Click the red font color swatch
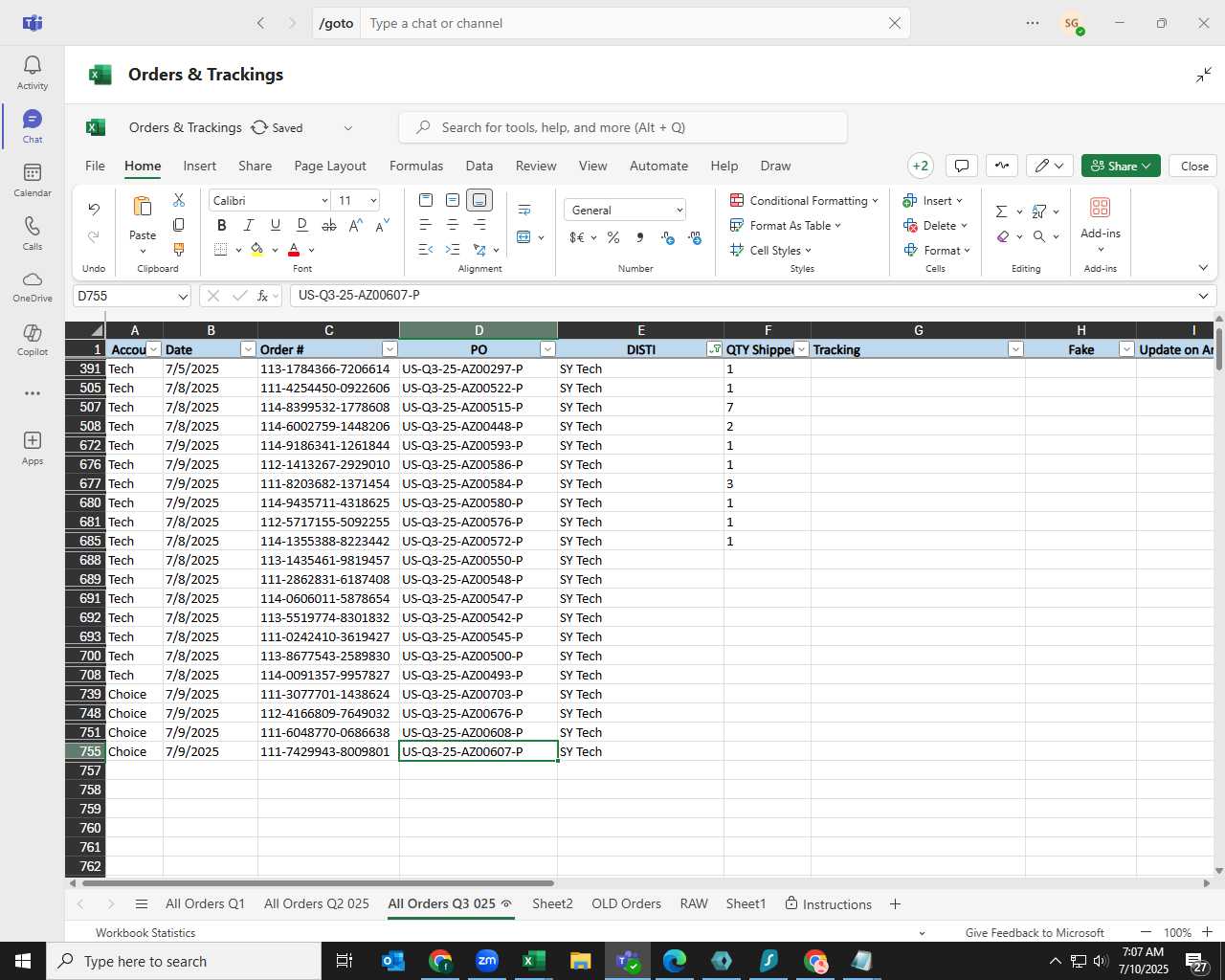The width and height of the screenshot is (1225, 980). point(294,250)
